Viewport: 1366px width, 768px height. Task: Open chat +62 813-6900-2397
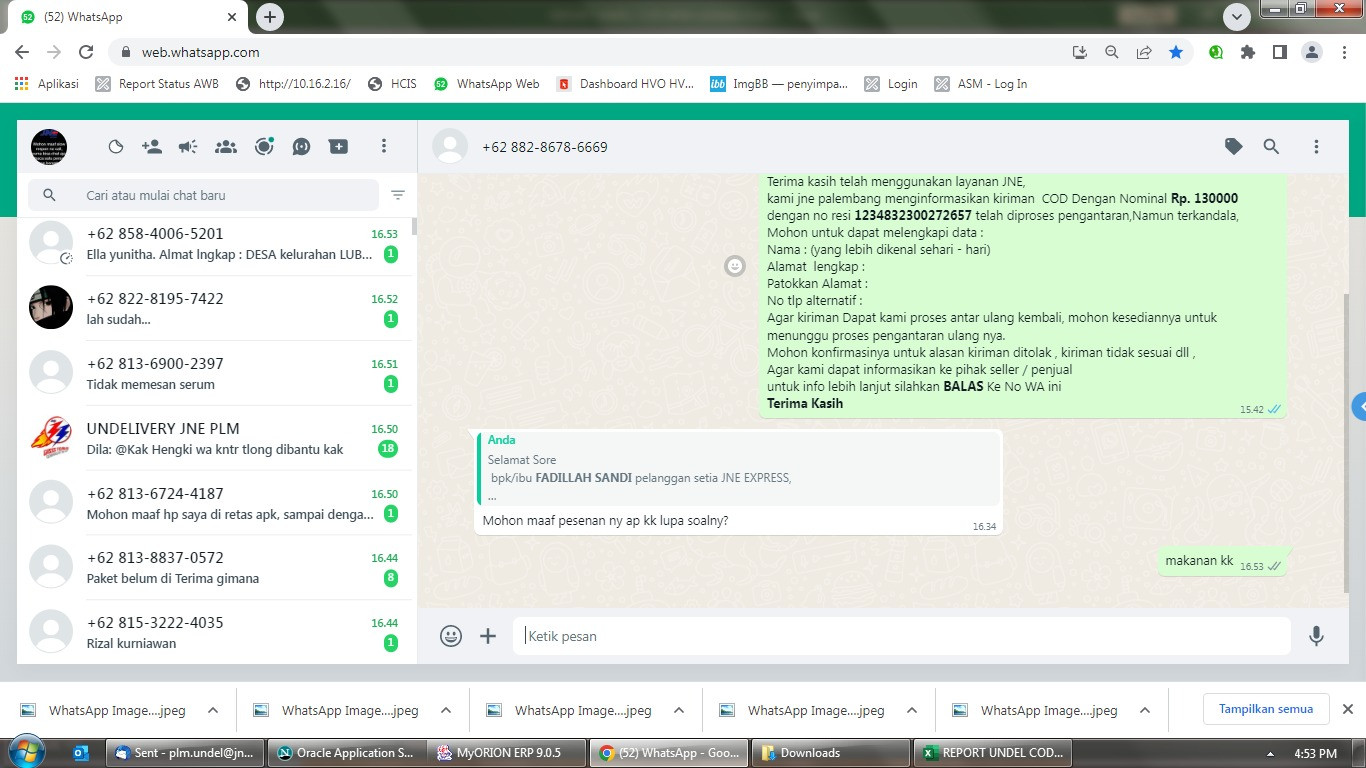[x=217, y=373]
